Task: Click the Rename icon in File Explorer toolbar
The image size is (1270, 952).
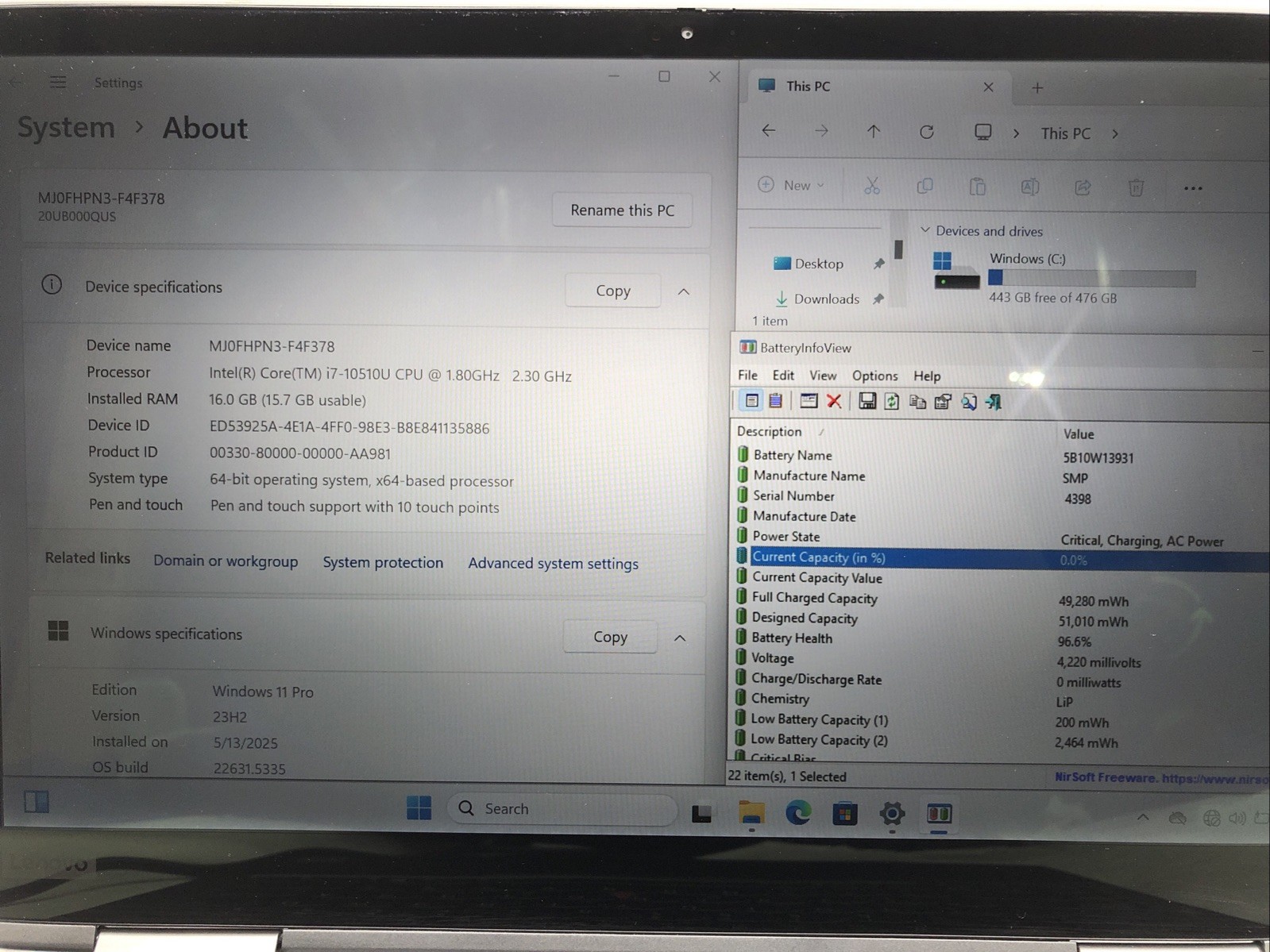Action: [x=1030, y=187]
